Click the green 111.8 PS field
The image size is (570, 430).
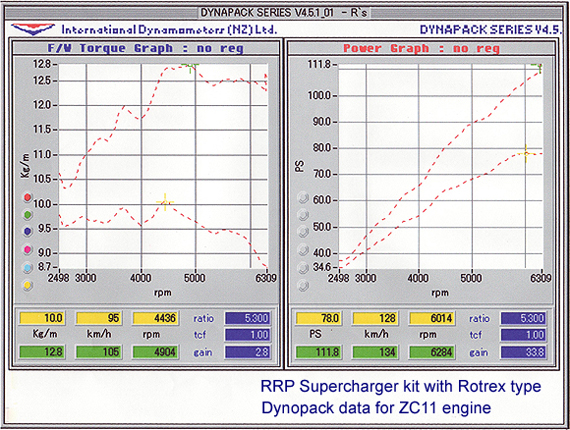tap(318, 352)
